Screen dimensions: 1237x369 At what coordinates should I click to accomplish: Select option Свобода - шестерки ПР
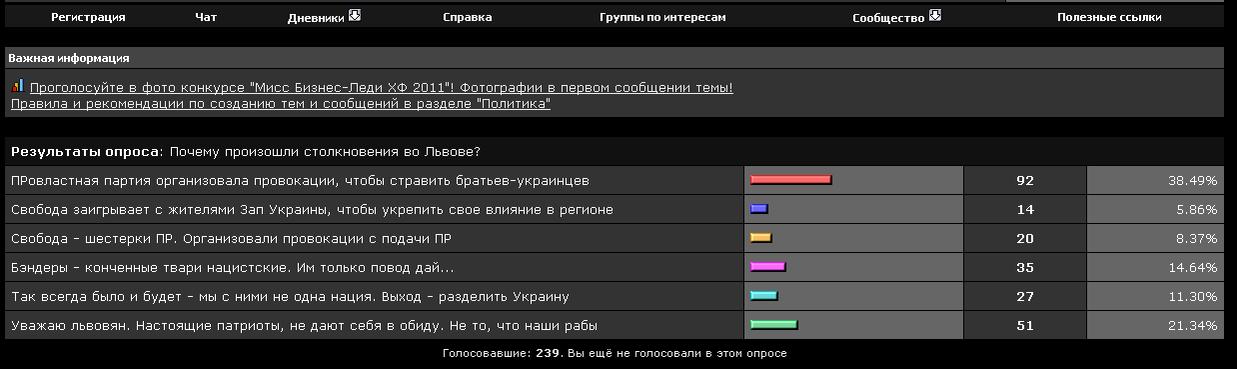231,239
